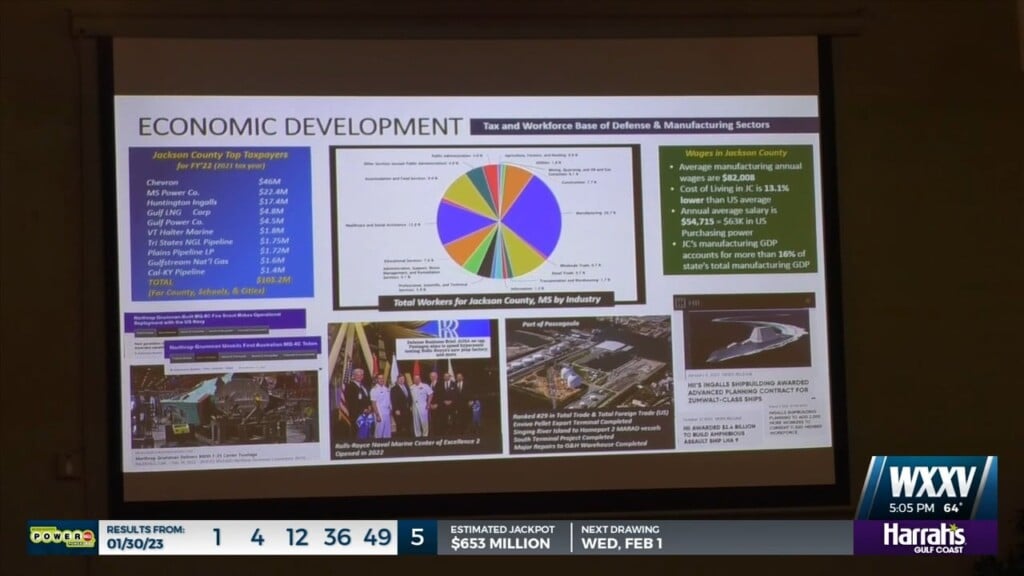Screen dimensions: 1024x576
Task: Click the Powerball logo in the ticker
Action: click(x=63, y=537)
